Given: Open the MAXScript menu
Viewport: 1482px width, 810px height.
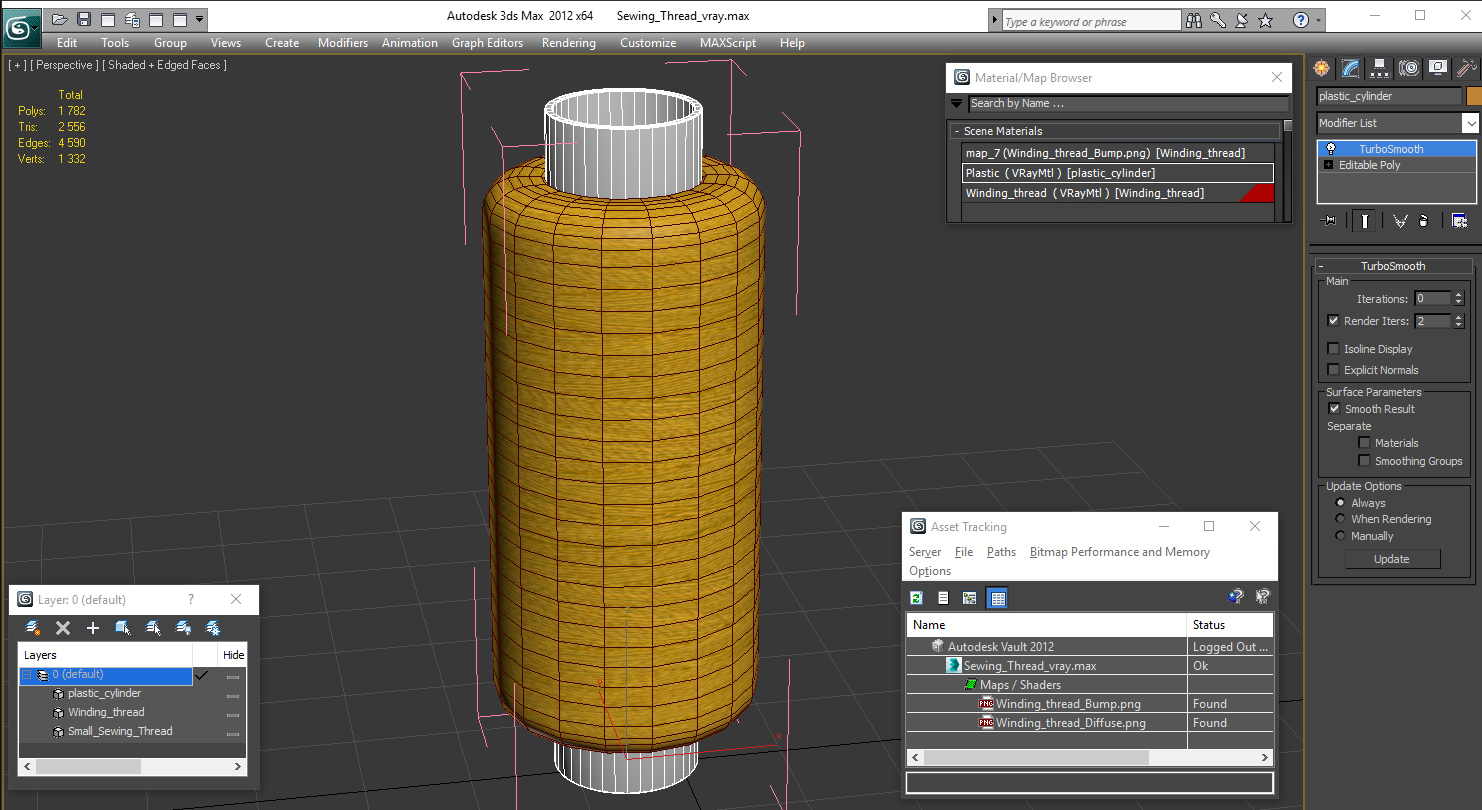Looking at the screenshot, I should point(729,43).
